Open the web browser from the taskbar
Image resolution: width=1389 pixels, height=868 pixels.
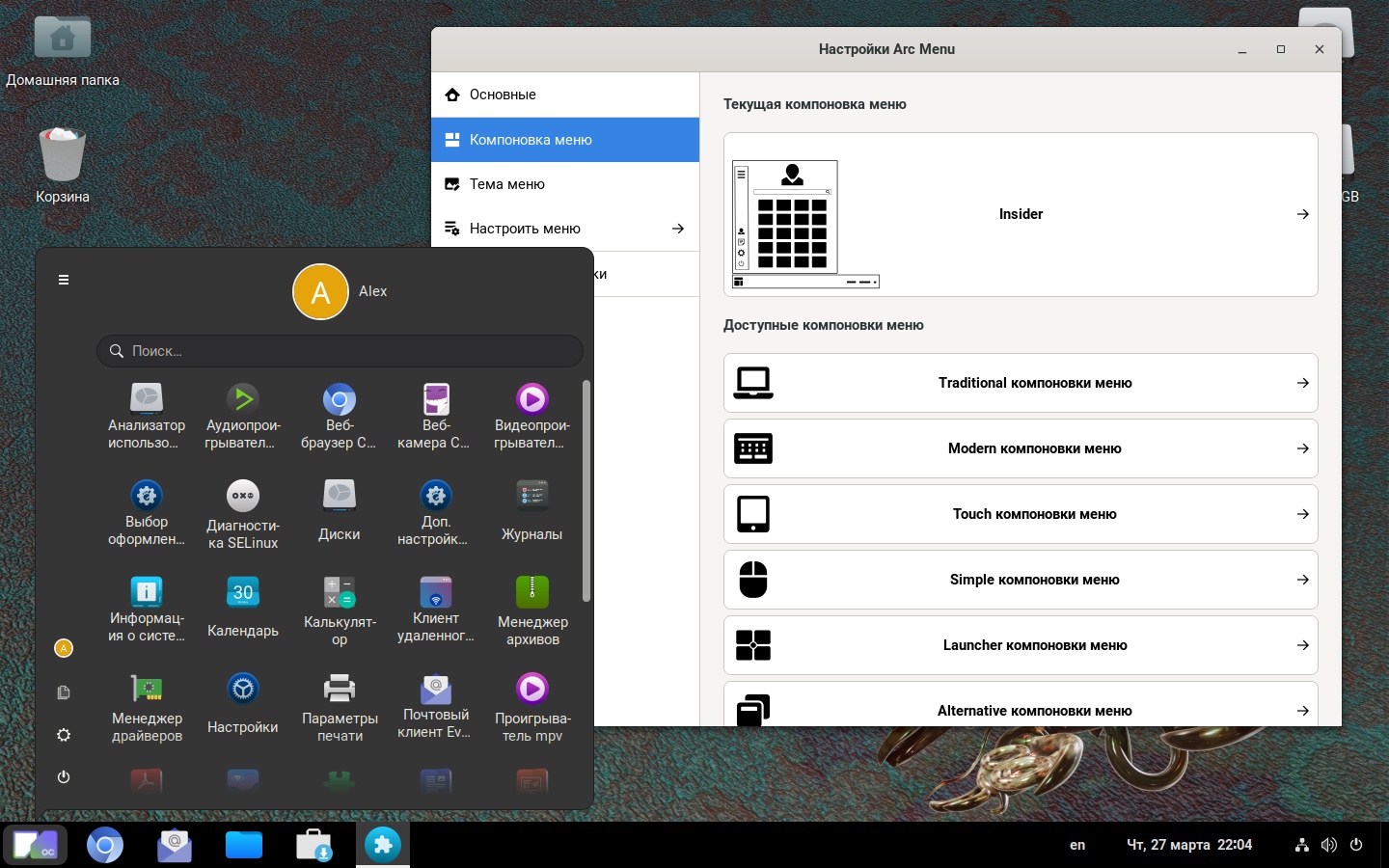pos(105,846)
